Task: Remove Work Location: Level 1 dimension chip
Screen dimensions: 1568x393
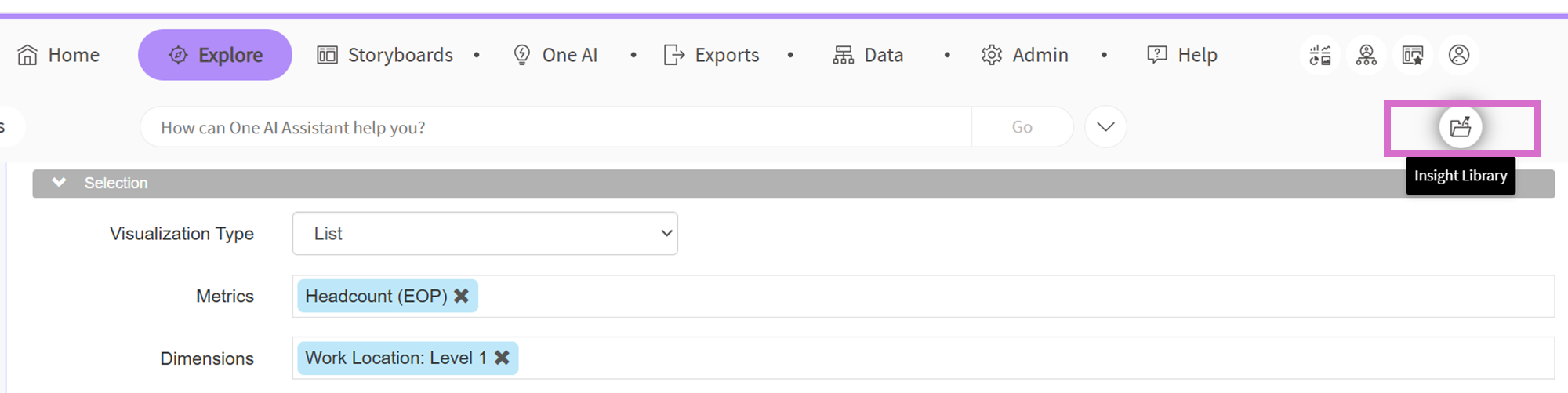Action: tap(502, 358)
